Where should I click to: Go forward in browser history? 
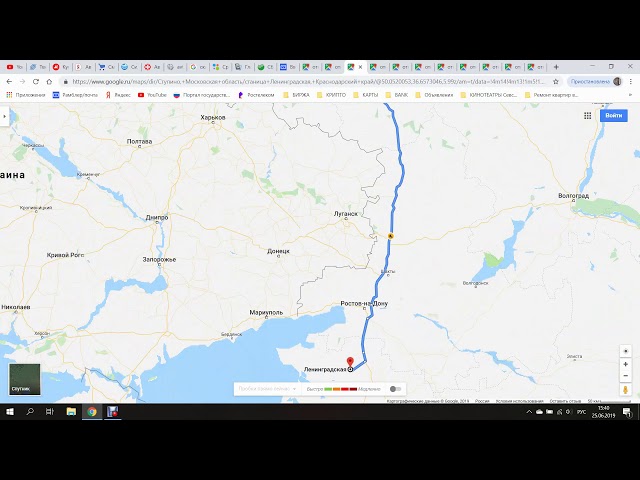[x=22, y=82]
